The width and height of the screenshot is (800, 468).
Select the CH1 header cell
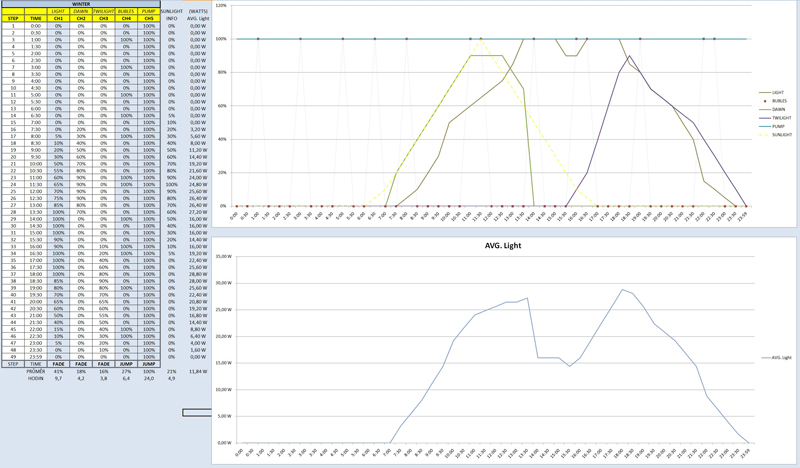point(58,18)
